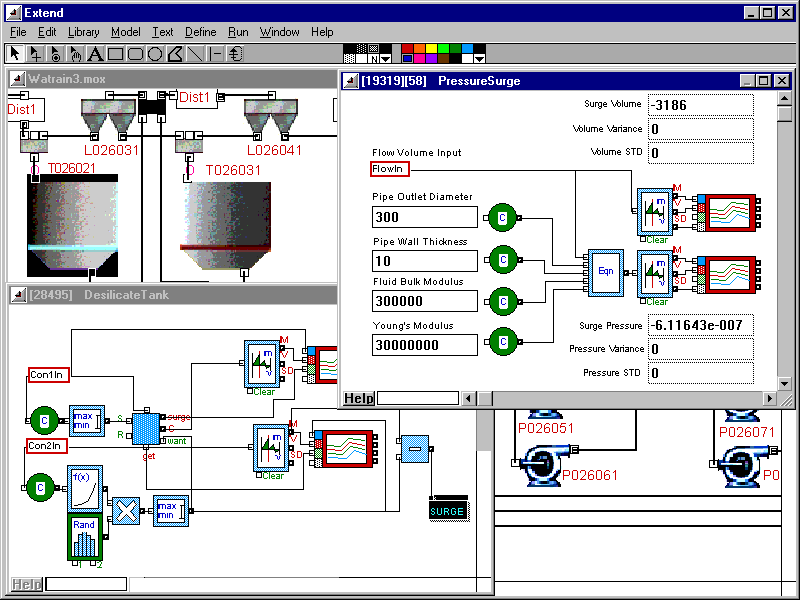The height and width of the screenshot is (600, 800).
Task: Click the Watrain3.mox window title bar
Action: tap(173, 79)
